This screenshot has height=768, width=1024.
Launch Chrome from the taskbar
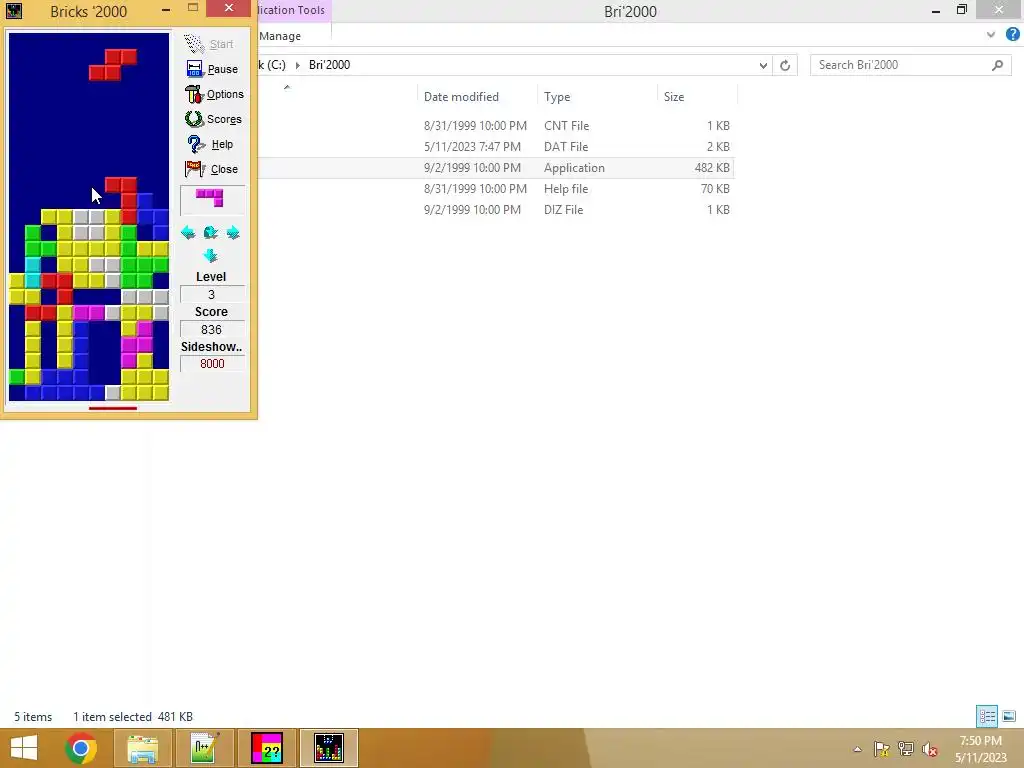tap(81, 748)
